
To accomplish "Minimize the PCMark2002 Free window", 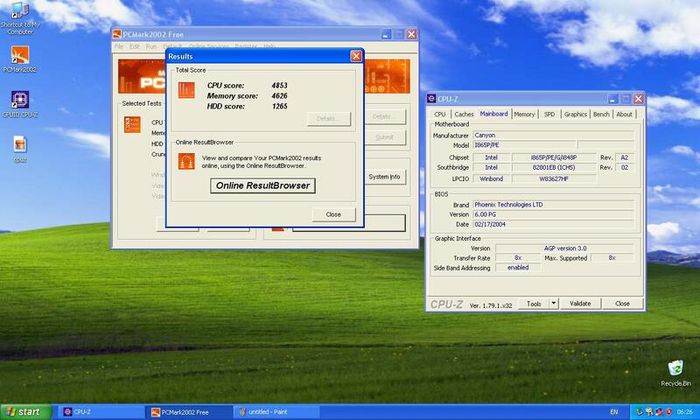I will [386, 34].
